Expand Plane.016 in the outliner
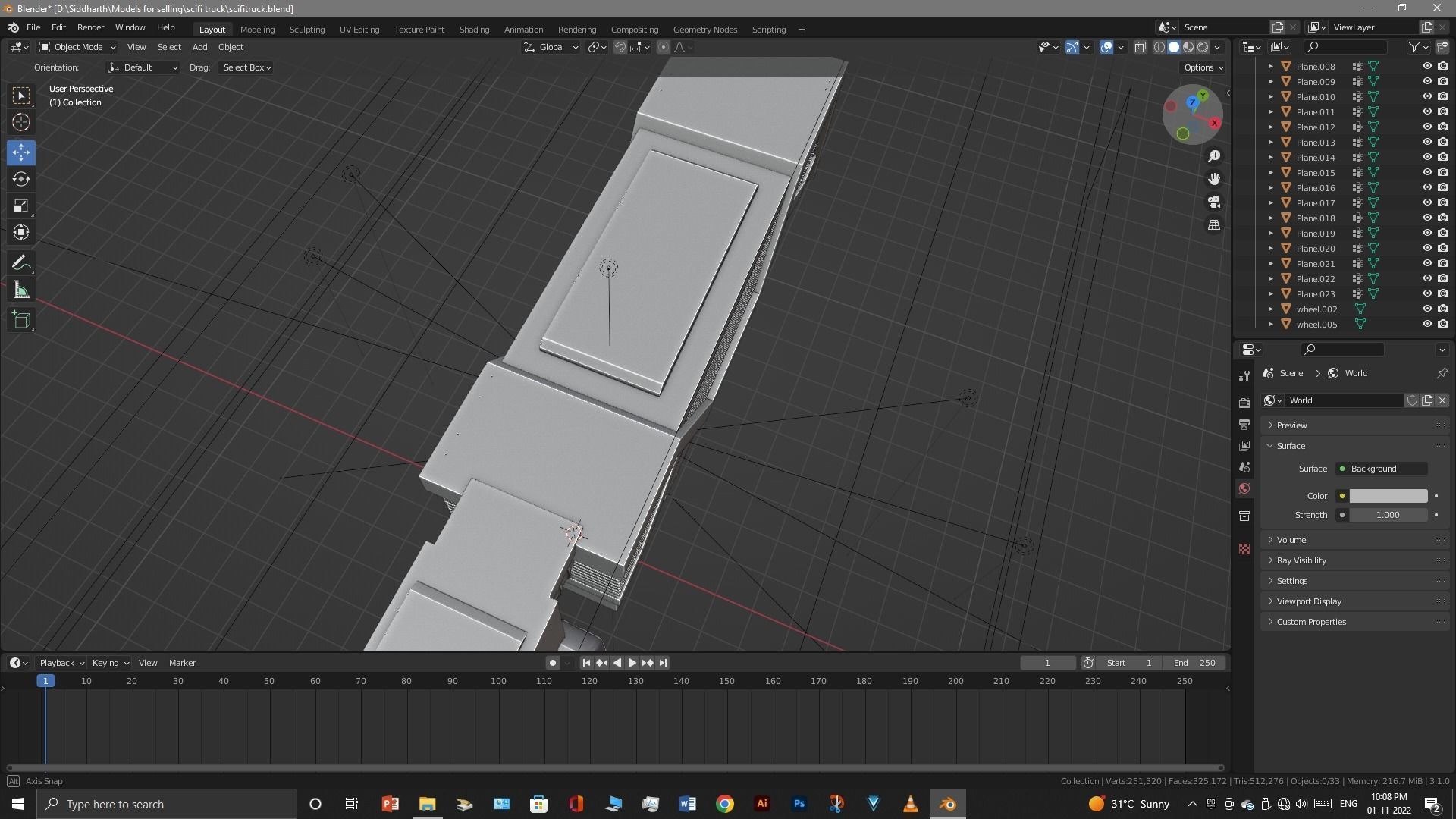Image resolution: width=1456 pixels, height=819 pixels. point(1271,188)
